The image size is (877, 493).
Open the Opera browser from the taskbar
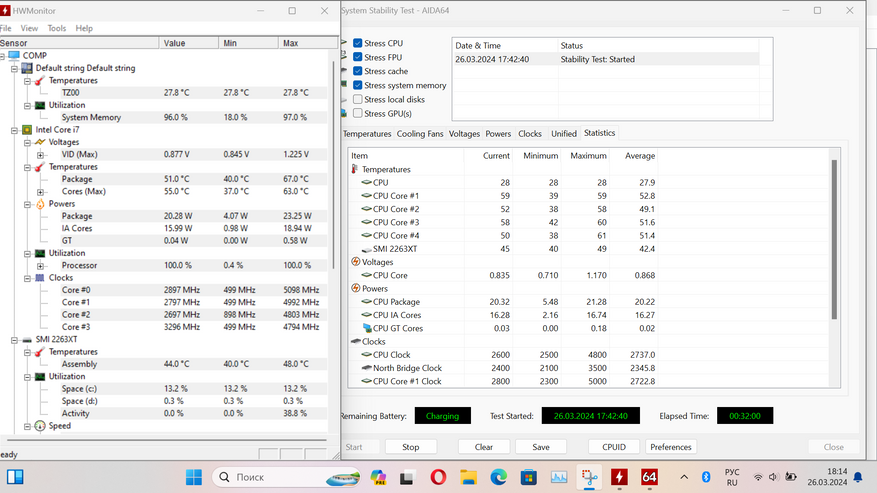click(x=436, y=477)
